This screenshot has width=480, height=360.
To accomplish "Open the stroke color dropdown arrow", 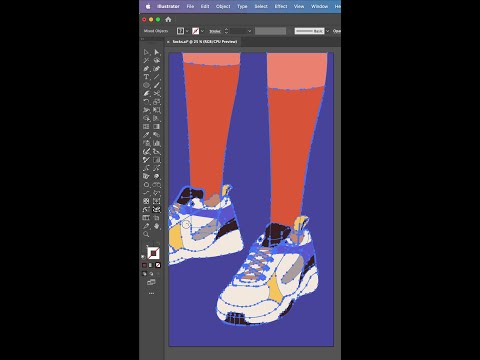I will [202, 31].
